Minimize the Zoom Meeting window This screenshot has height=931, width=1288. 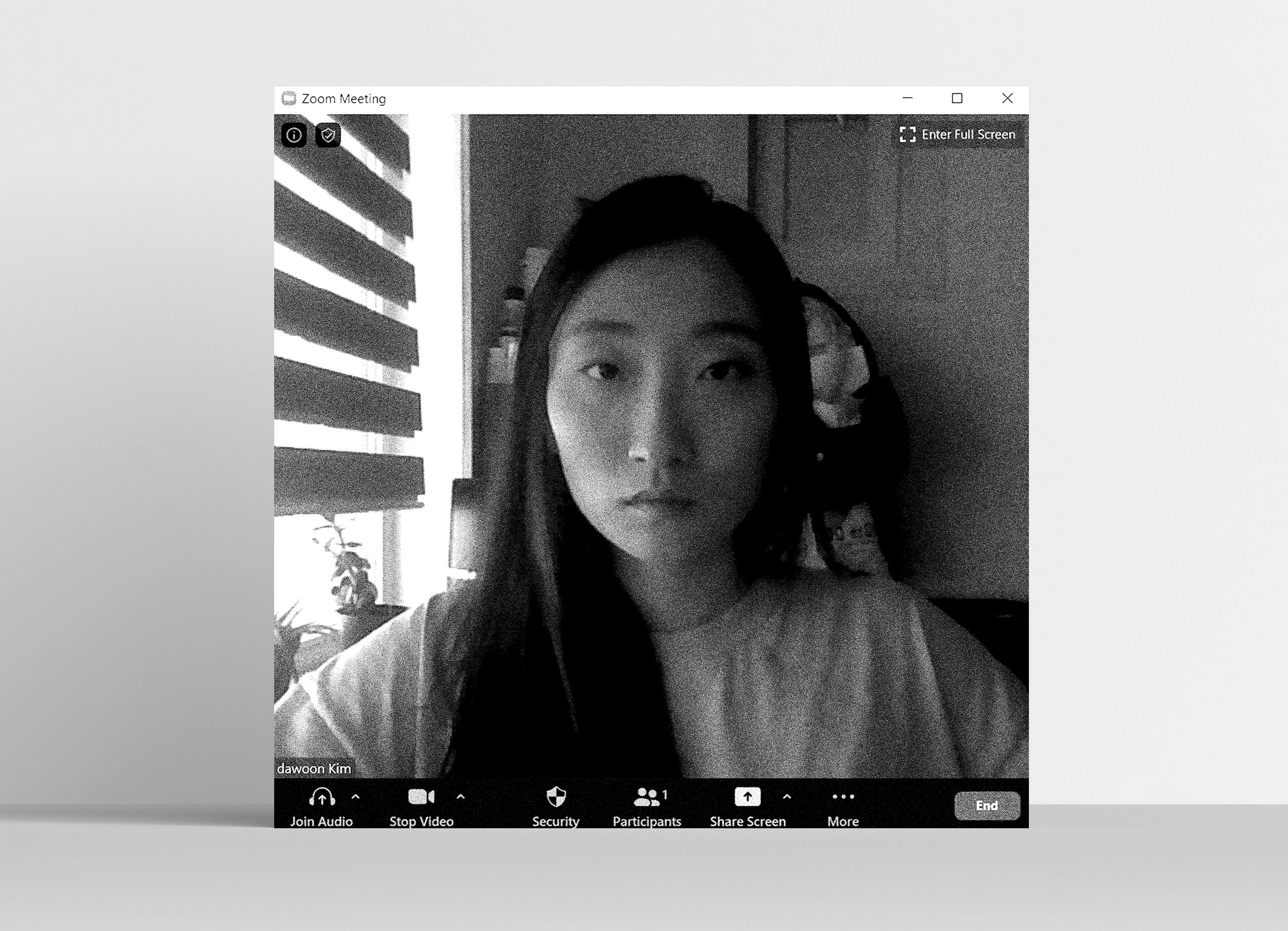pyautogui.click(x=908, y=98)
